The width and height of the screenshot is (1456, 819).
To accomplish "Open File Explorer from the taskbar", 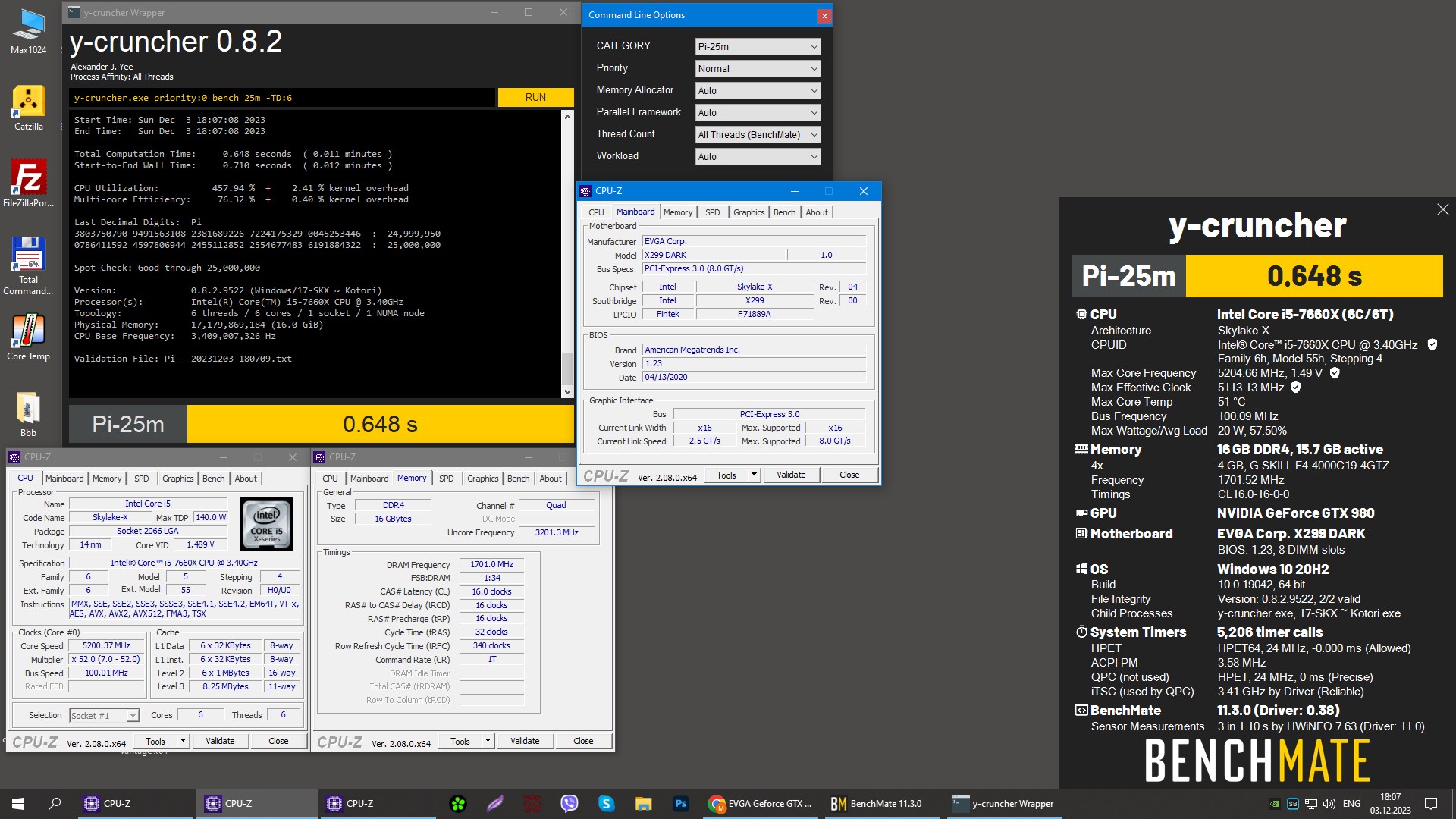I will (643, 804).
